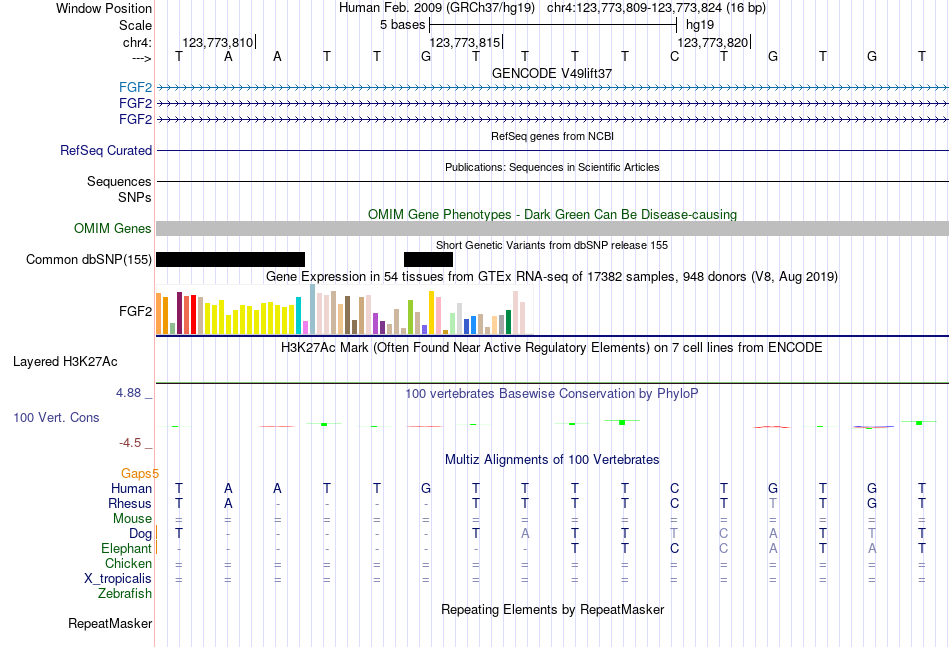
Task: Click the RefSeq genes from NCBI title
Action: click(552, 136)
